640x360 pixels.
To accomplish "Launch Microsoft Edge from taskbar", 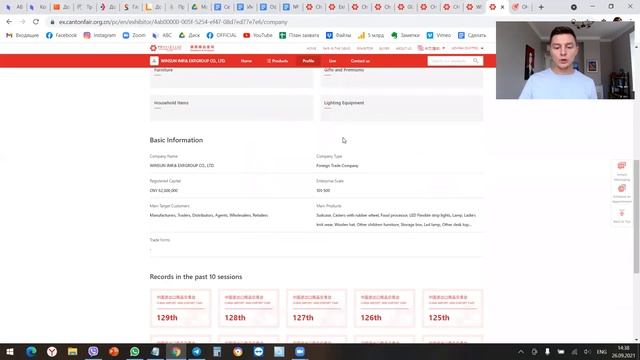I will click(x=31, y=351).
